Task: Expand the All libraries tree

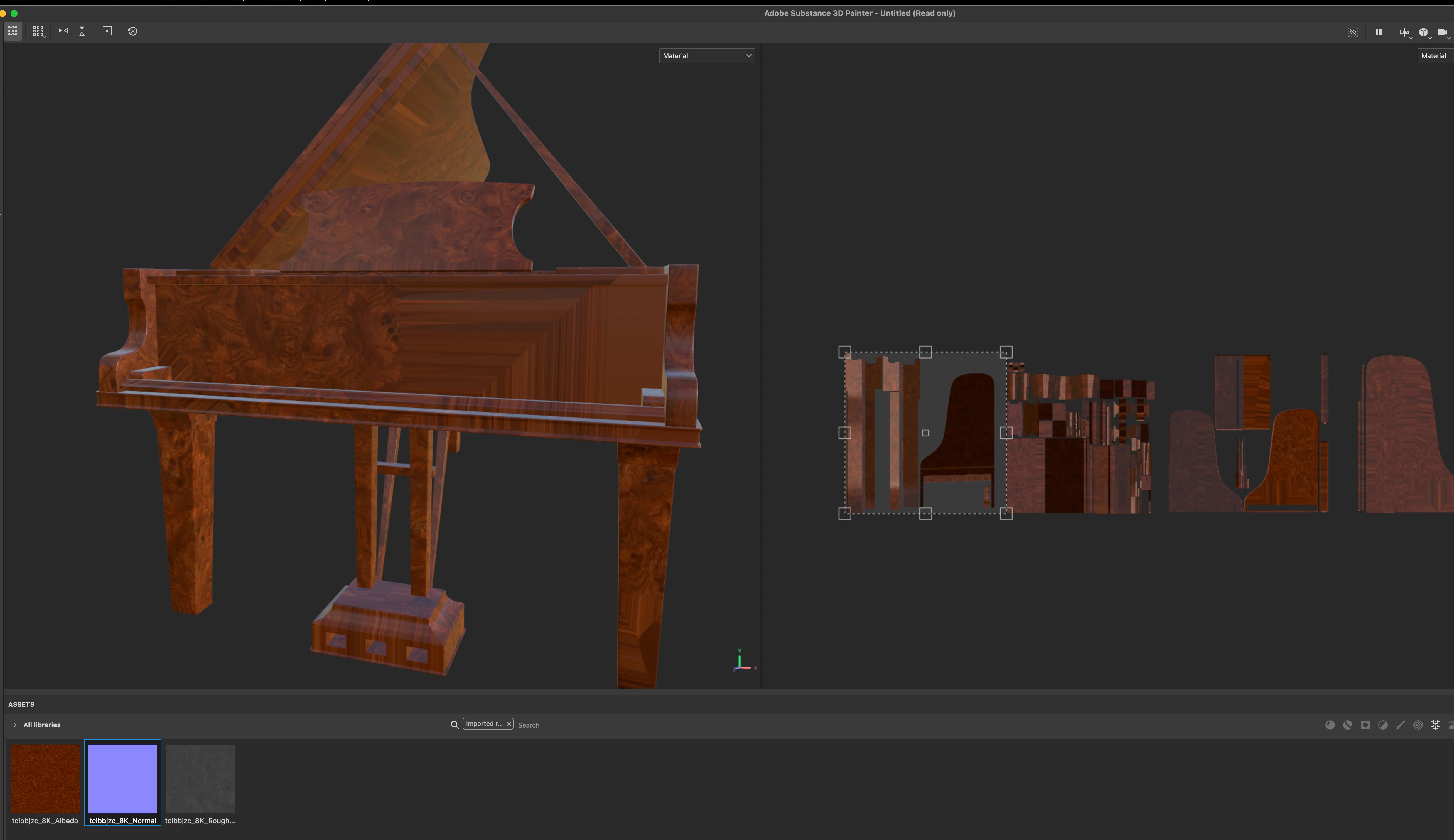Action: 15,725
